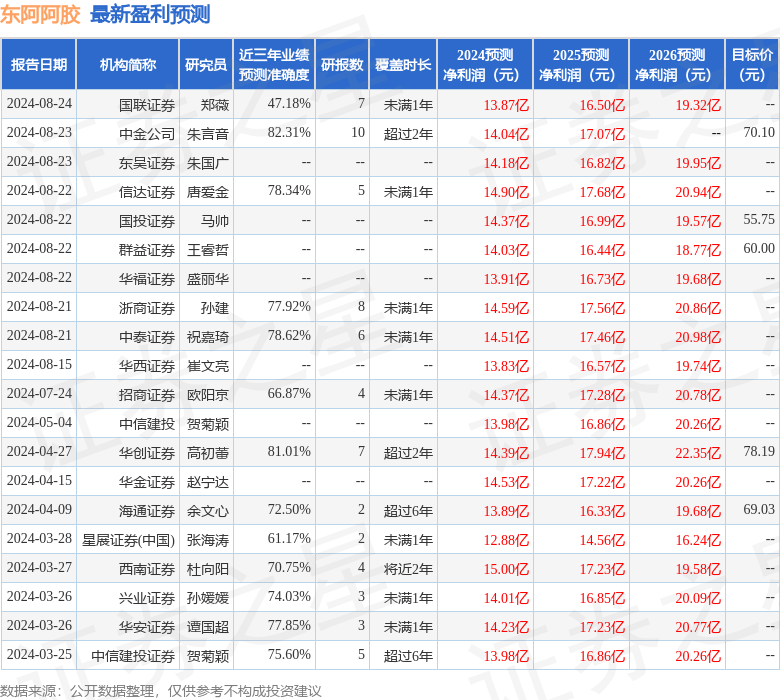Click institution 招商证券
Viewport: 780px width, 700px height.
coord(147,395)
